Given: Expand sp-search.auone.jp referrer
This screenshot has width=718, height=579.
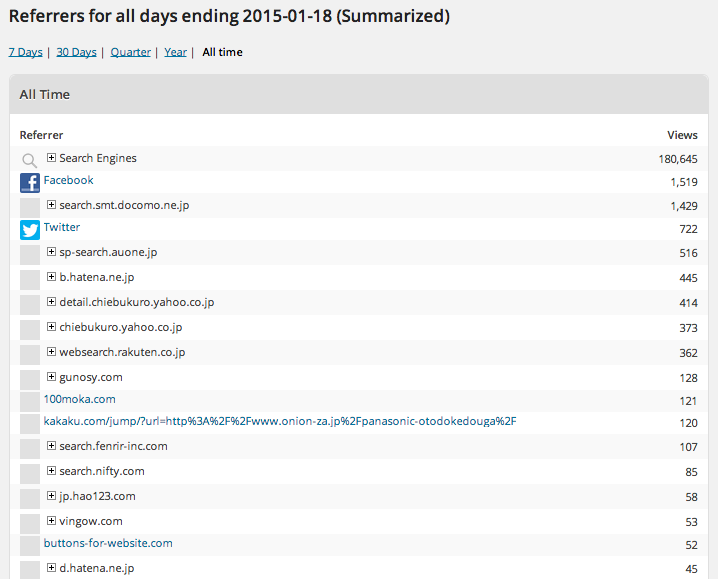Looking at the screenshot, I should pyautogui.click(x=51, y=252).
